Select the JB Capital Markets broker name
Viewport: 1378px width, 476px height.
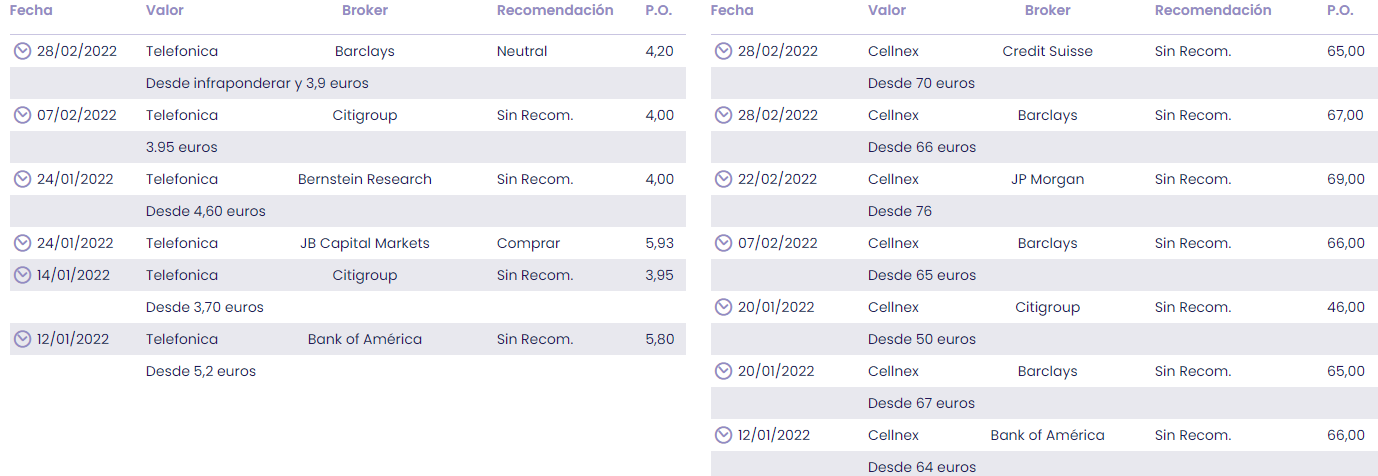tap(365, 243)
